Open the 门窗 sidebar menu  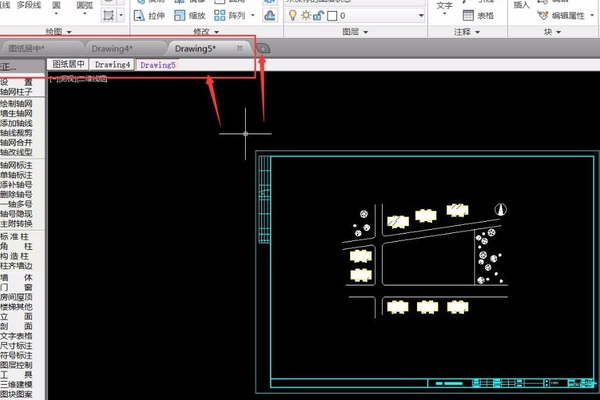(x=16, y=287)
